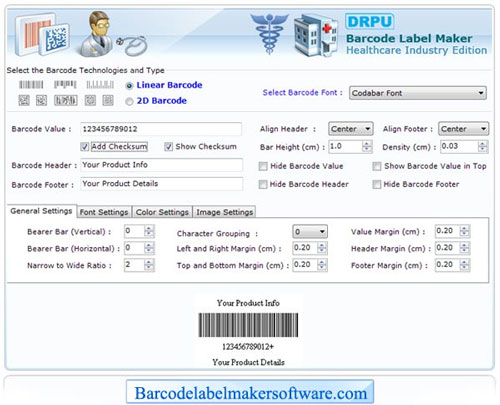
Task: Switch to the Font Settings tab
Action: [x=104, y=212]
